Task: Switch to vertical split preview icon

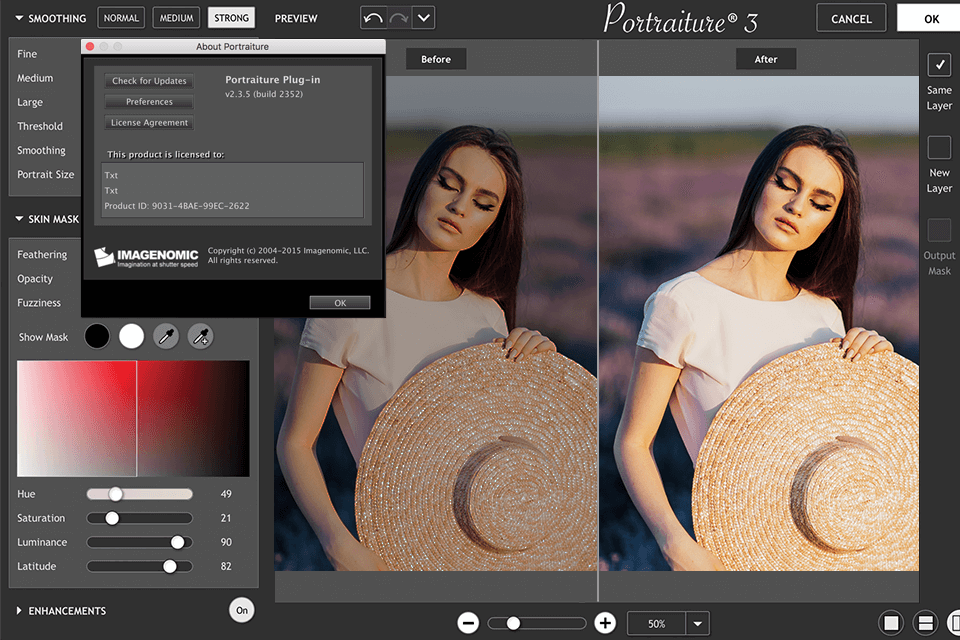Action: [954, 623]
